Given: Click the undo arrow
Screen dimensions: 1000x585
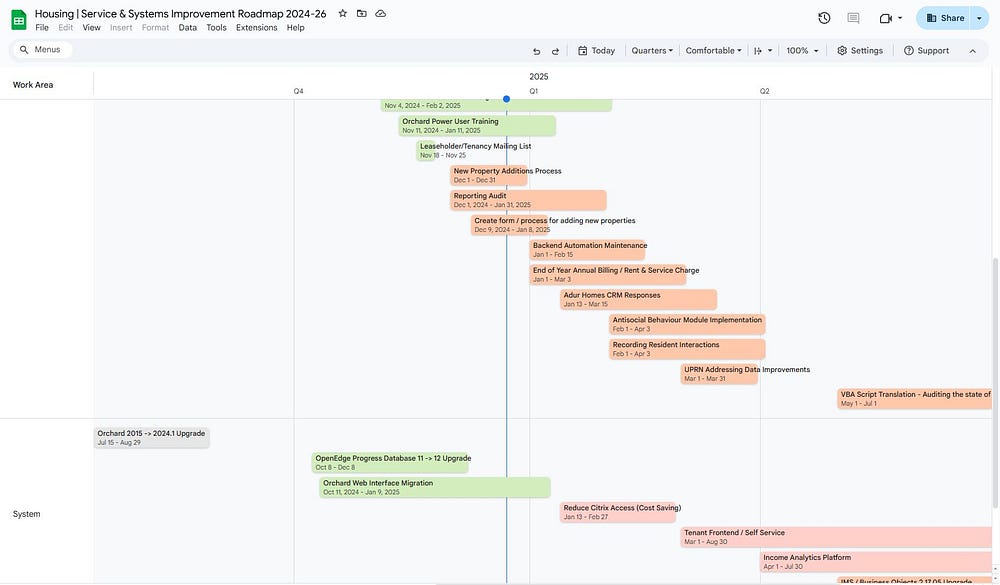Looking at the screenshot, I should 536,51.
